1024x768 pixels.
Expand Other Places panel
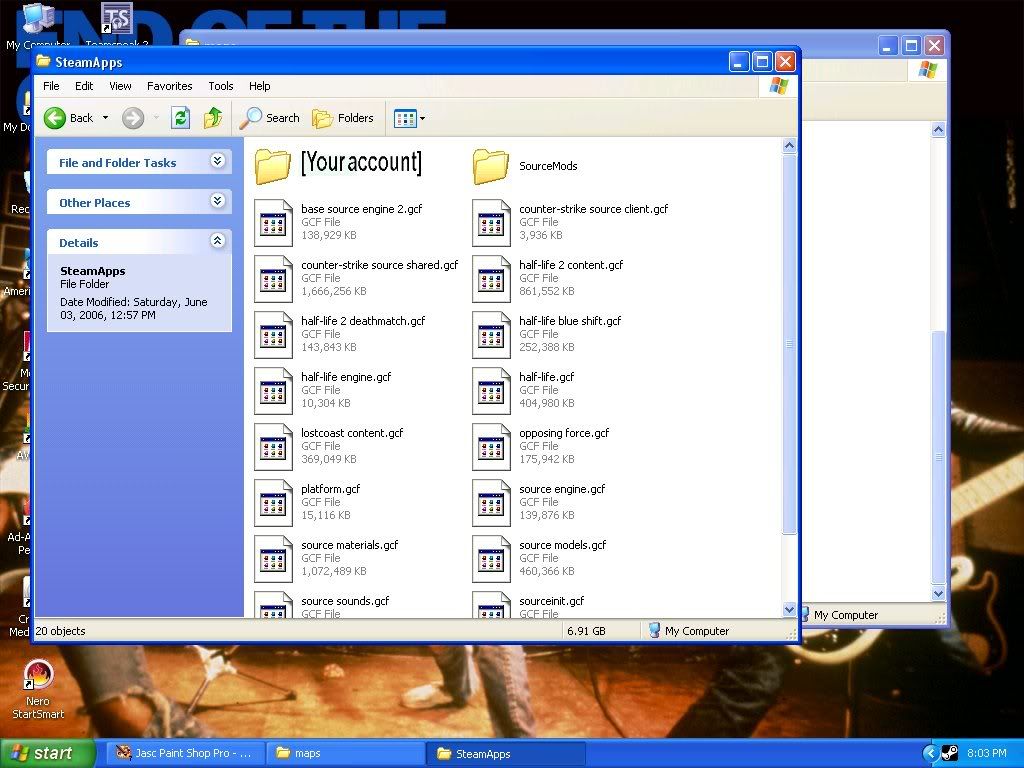tap(217, 201)
